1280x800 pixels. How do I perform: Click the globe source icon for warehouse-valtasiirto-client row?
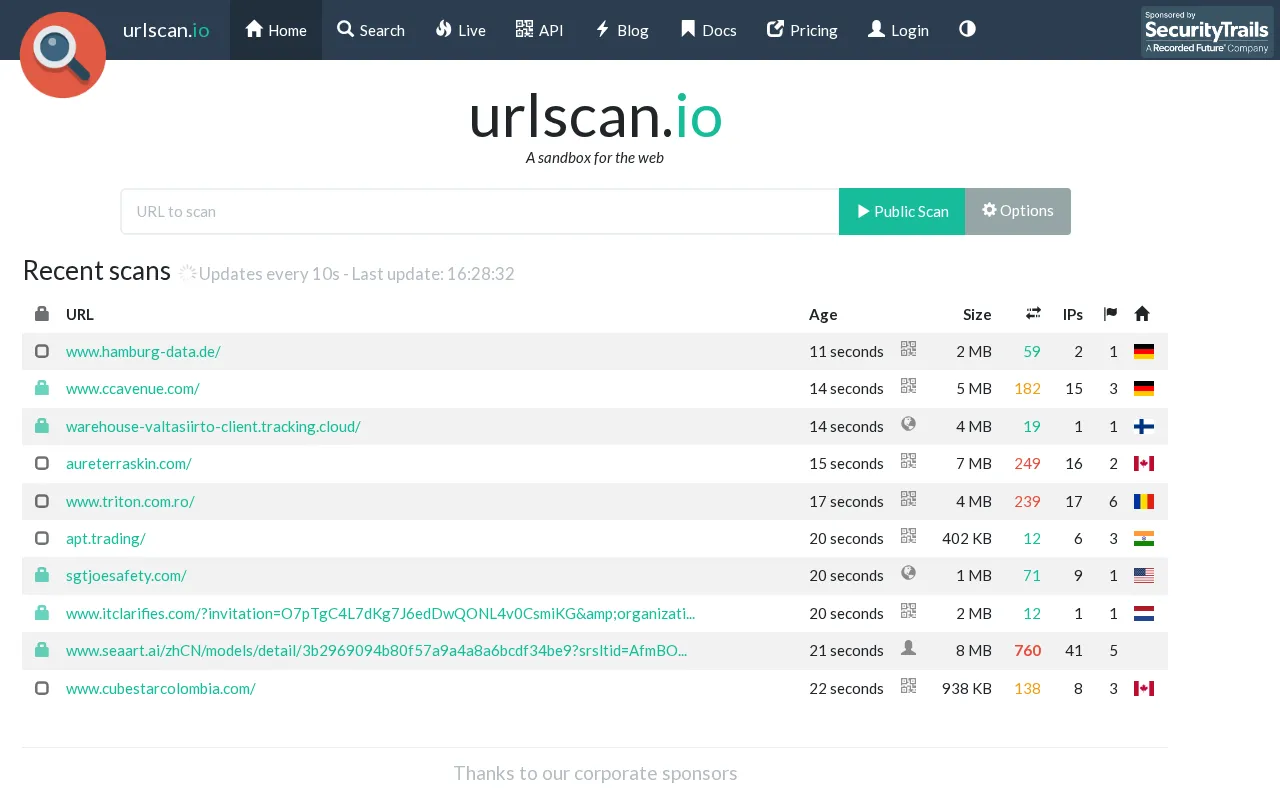click(908, 423)
